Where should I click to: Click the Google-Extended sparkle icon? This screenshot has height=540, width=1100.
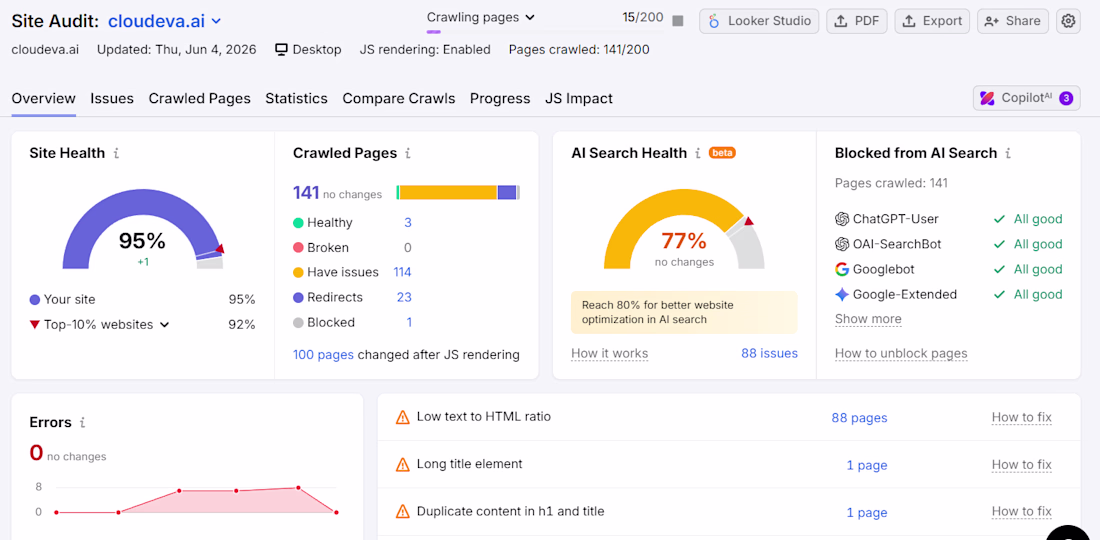click(842, 295)
